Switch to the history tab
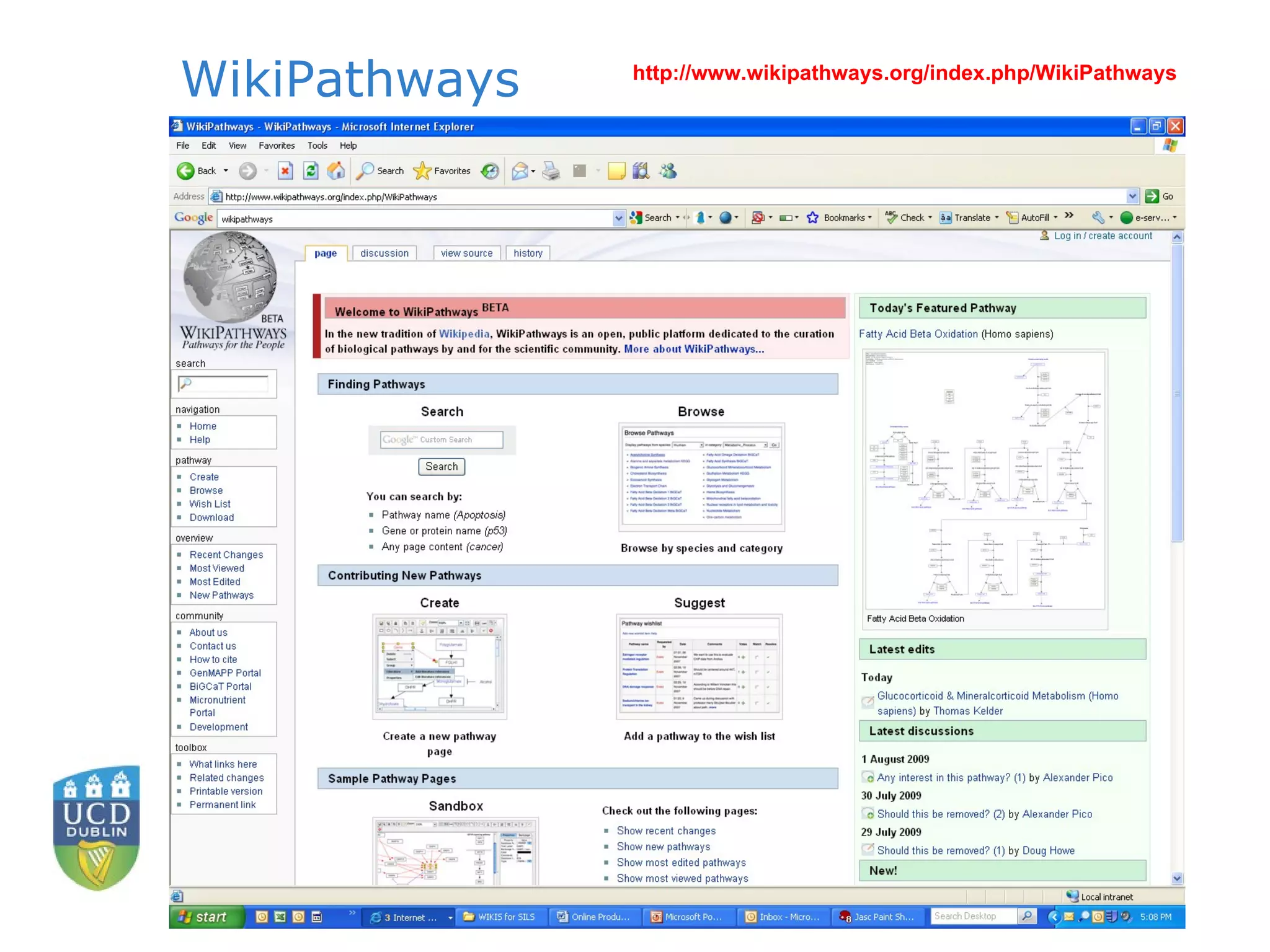 coord(528,253)
